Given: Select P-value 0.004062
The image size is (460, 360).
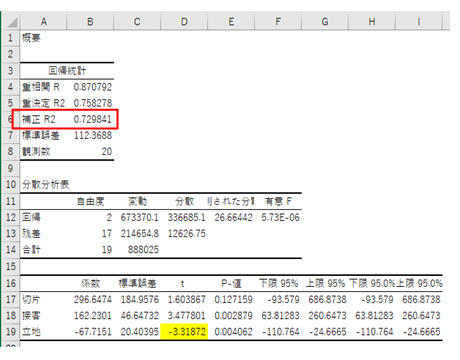Looking at the screenshot, I should tap(233, 332).
